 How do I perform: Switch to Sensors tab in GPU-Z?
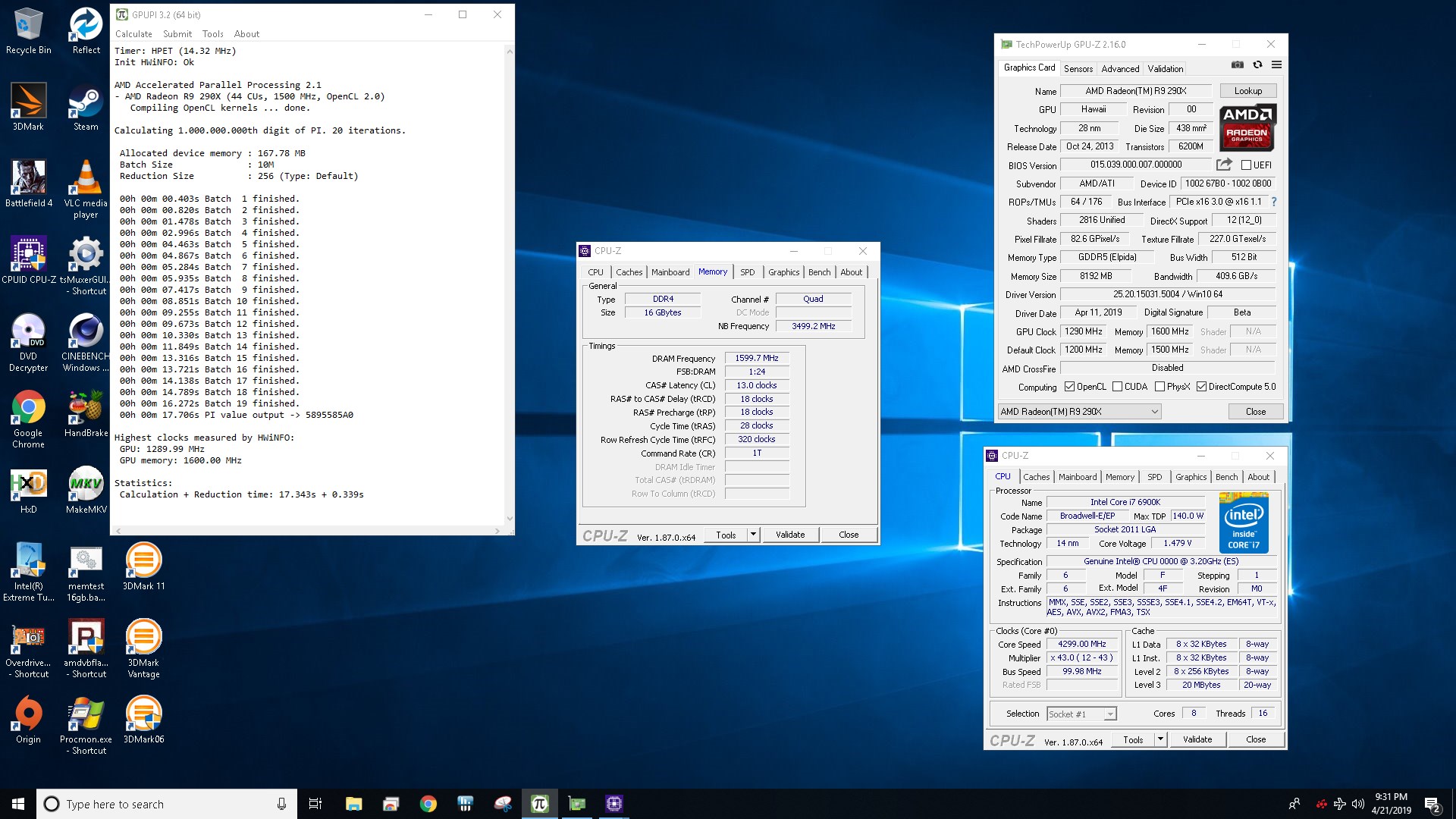pos(1078,68)
